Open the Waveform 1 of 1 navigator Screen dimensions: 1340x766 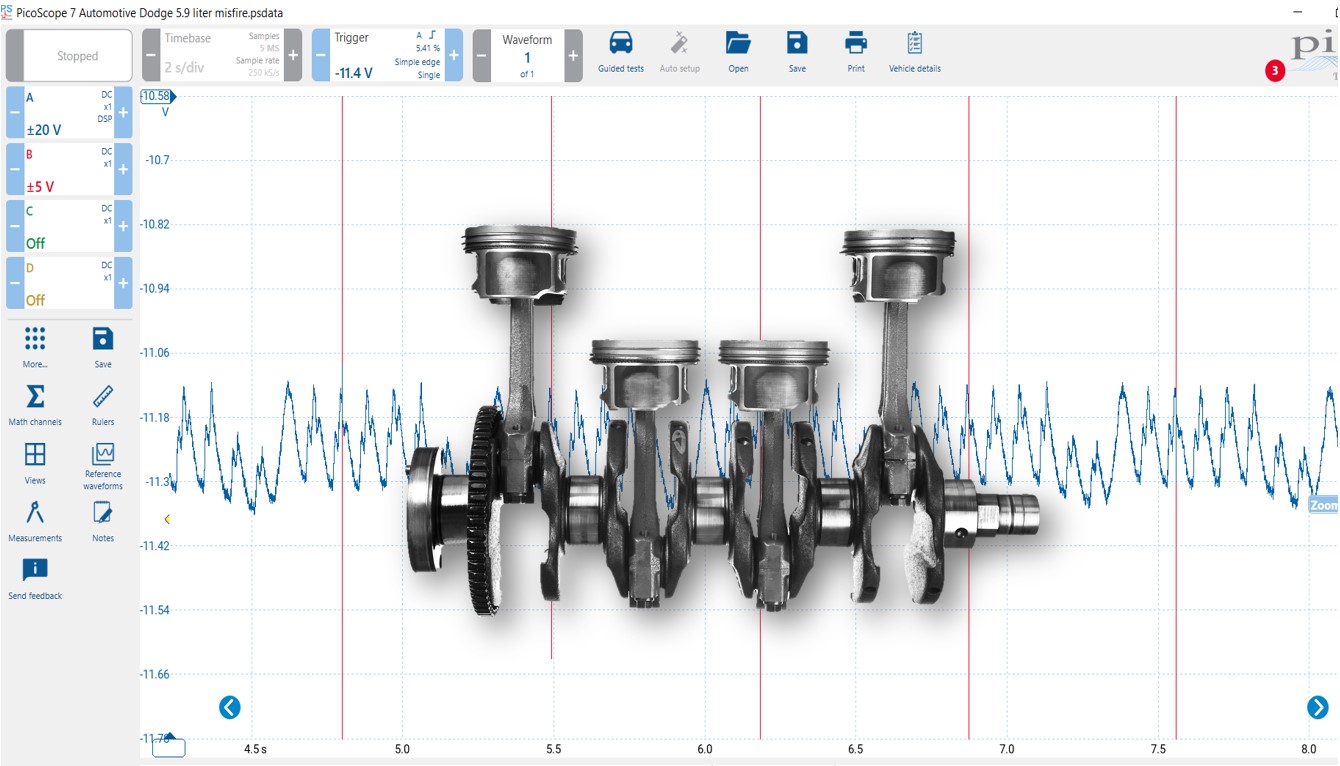click(x=527, y=55)
